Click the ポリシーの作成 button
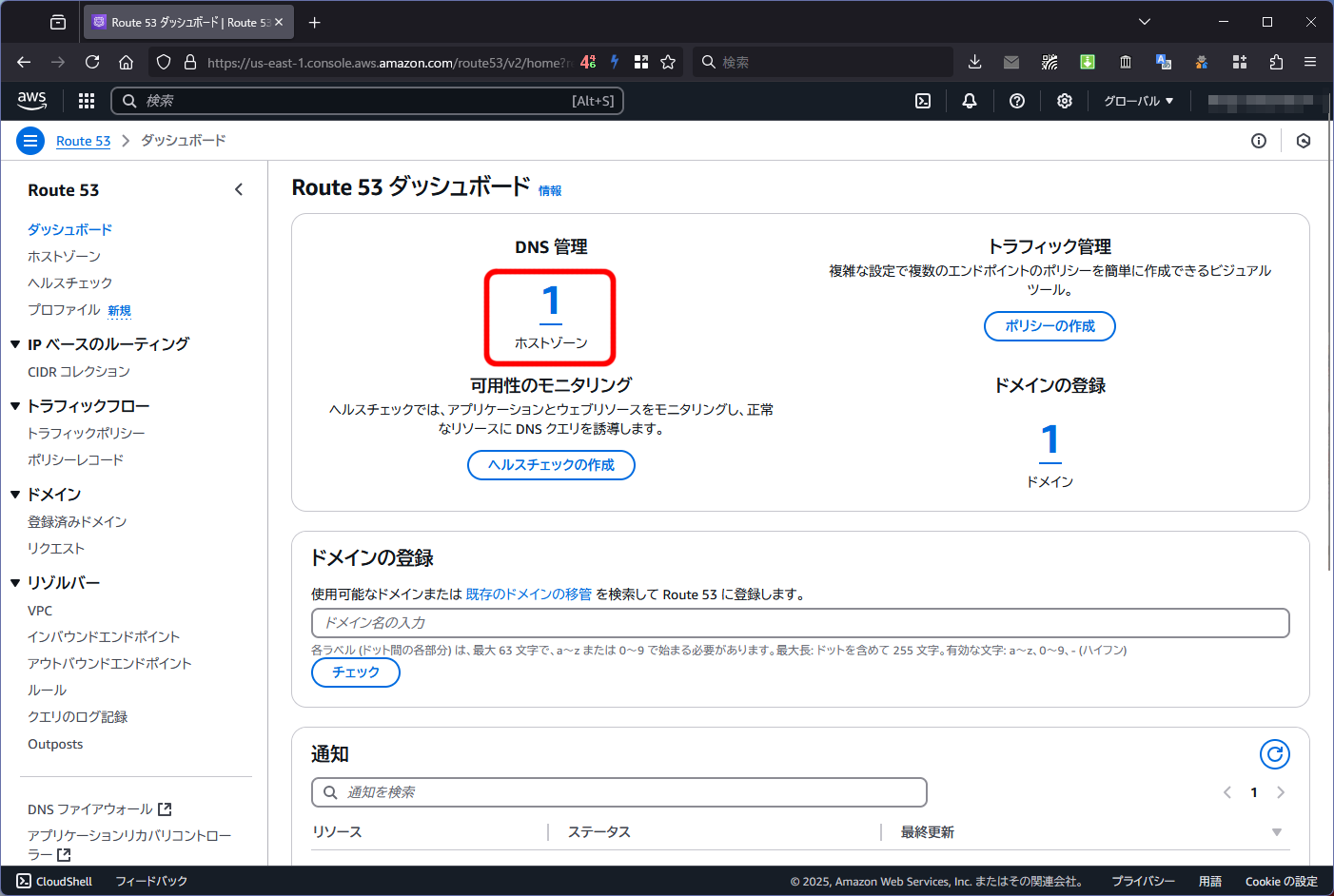Screen dimensions: 1334x896 pos(1050,325)
